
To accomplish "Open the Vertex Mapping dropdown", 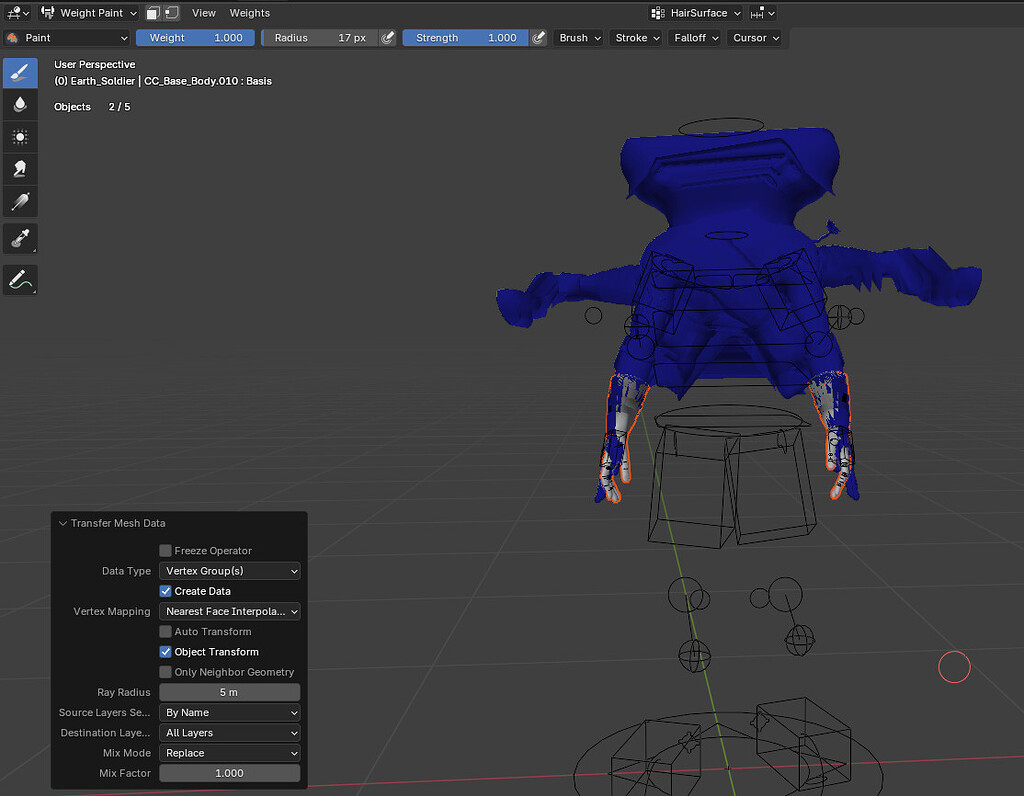I will 230,611.
